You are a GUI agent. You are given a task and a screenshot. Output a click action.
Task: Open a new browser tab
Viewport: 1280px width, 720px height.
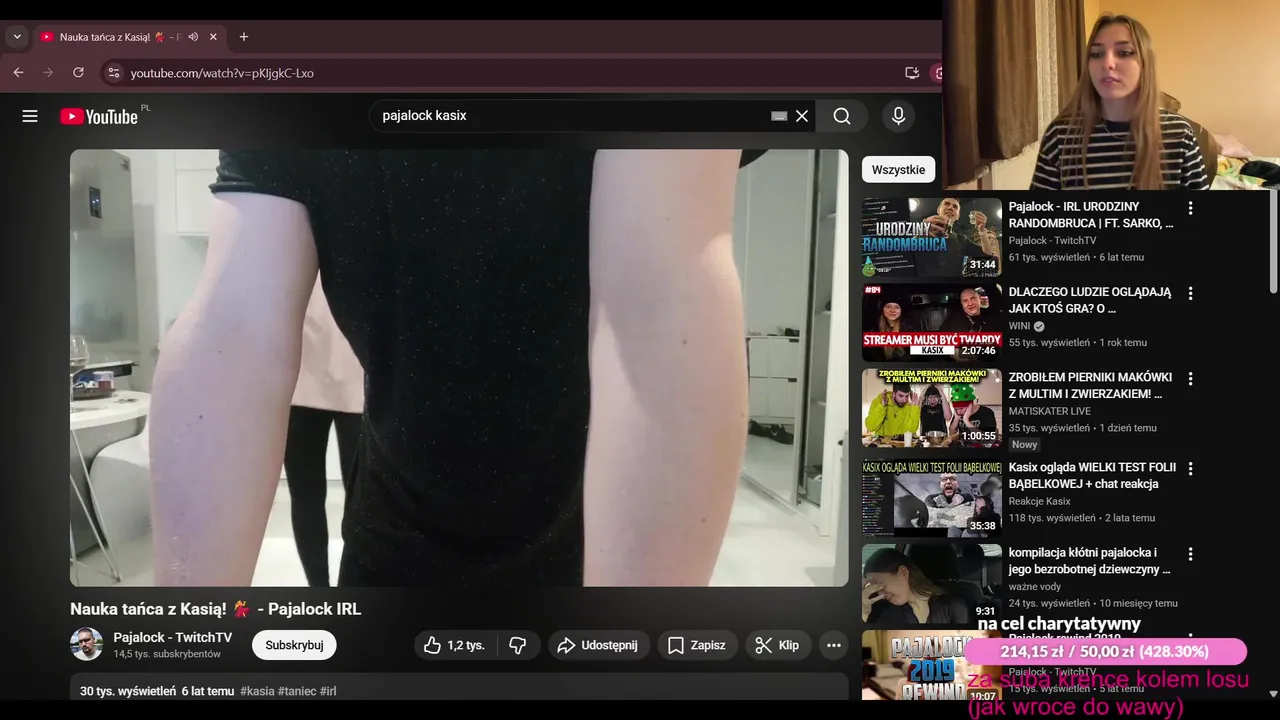243,37
